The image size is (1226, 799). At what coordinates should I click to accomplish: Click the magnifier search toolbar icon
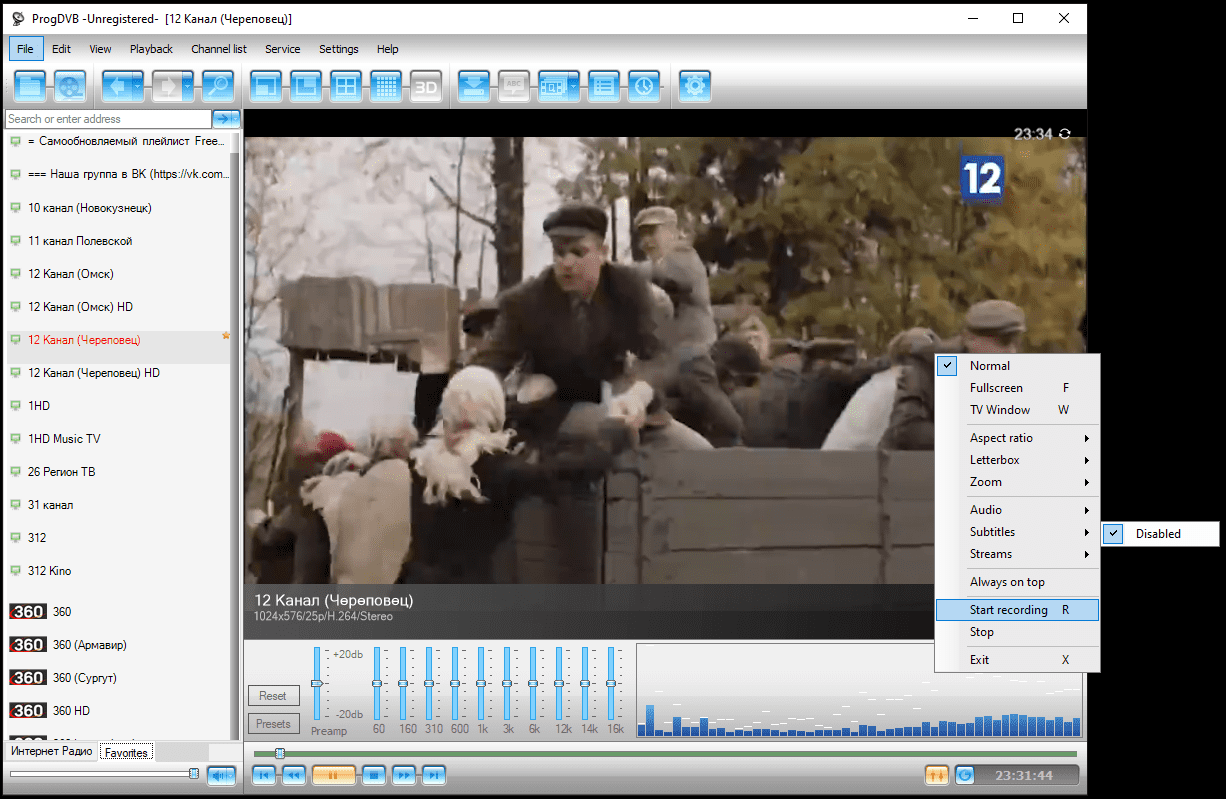point(218,87)
